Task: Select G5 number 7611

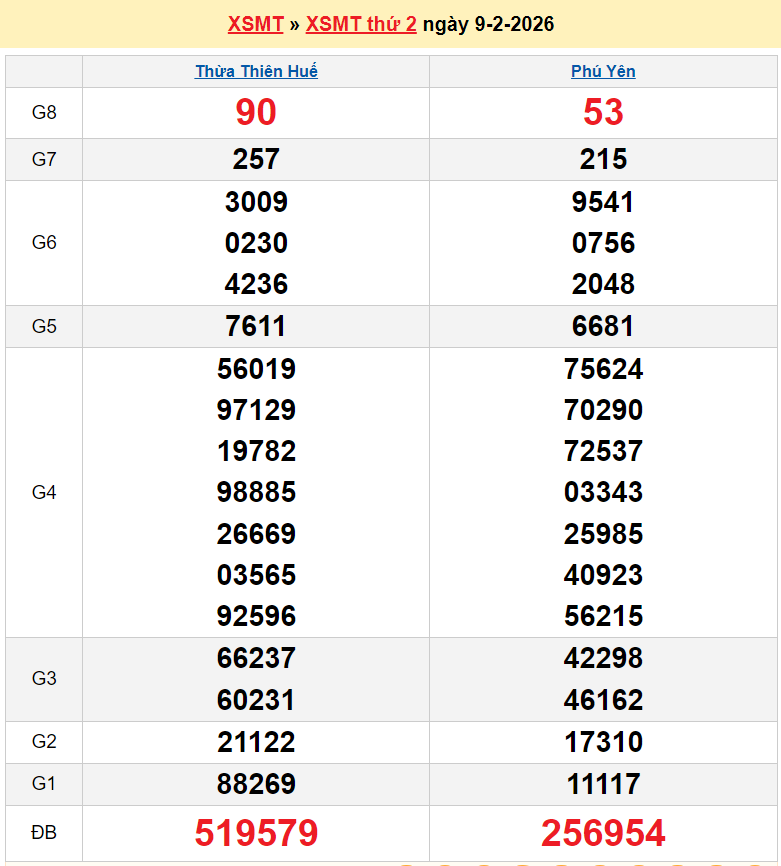Action: click(256, 326)
